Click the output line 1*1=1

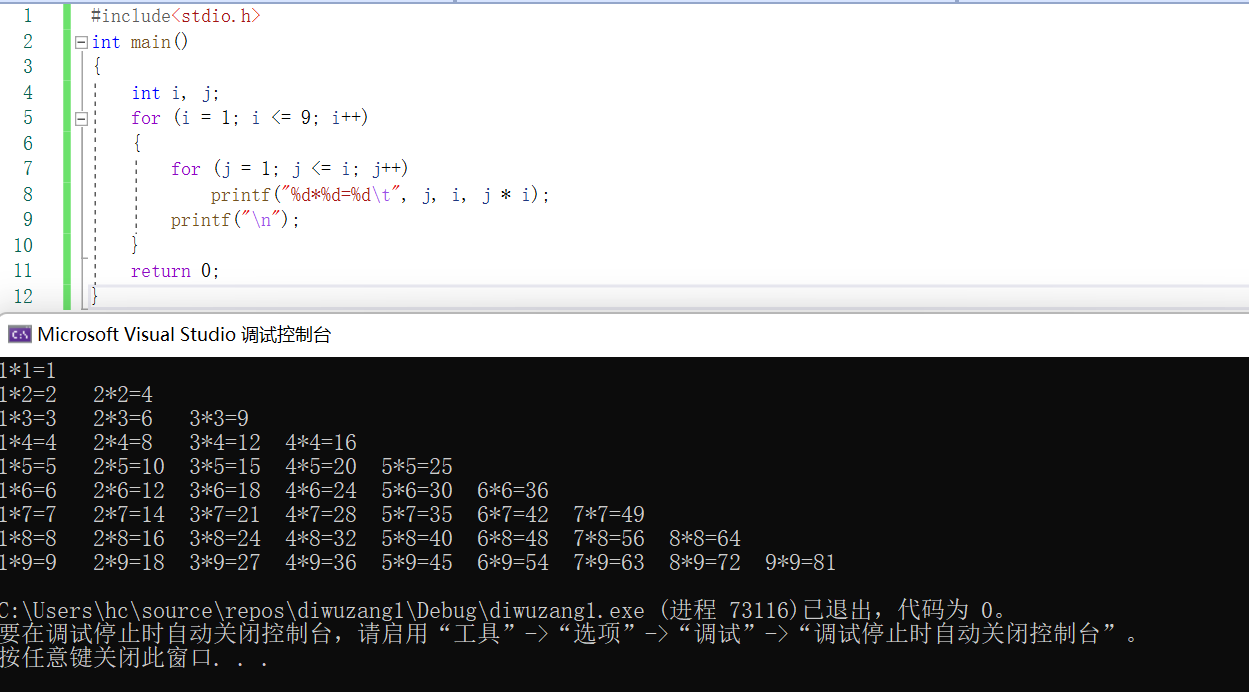(29, 369)
